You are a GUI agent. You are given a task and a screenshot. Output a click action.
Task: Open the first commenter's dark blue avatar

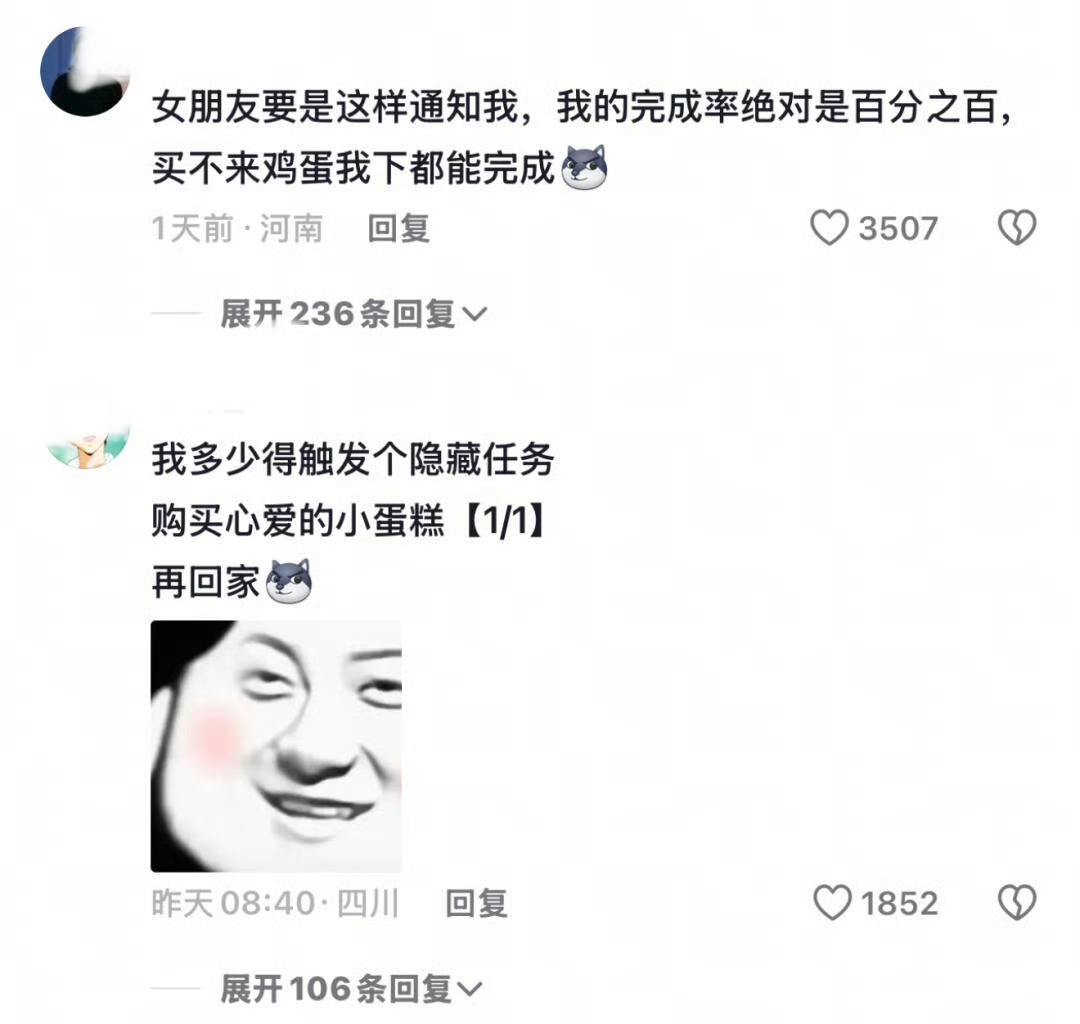point(85,72)
